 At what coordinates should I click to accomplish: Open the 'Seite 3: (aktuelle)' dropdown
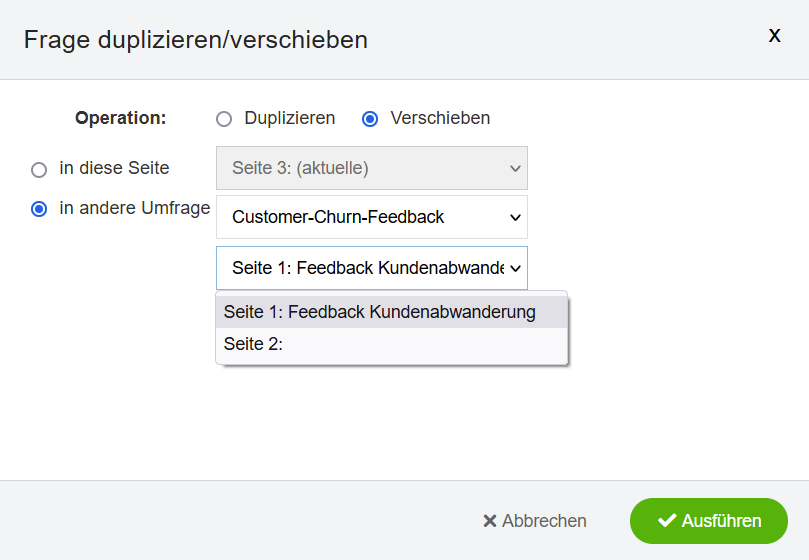tap(371, 168)
